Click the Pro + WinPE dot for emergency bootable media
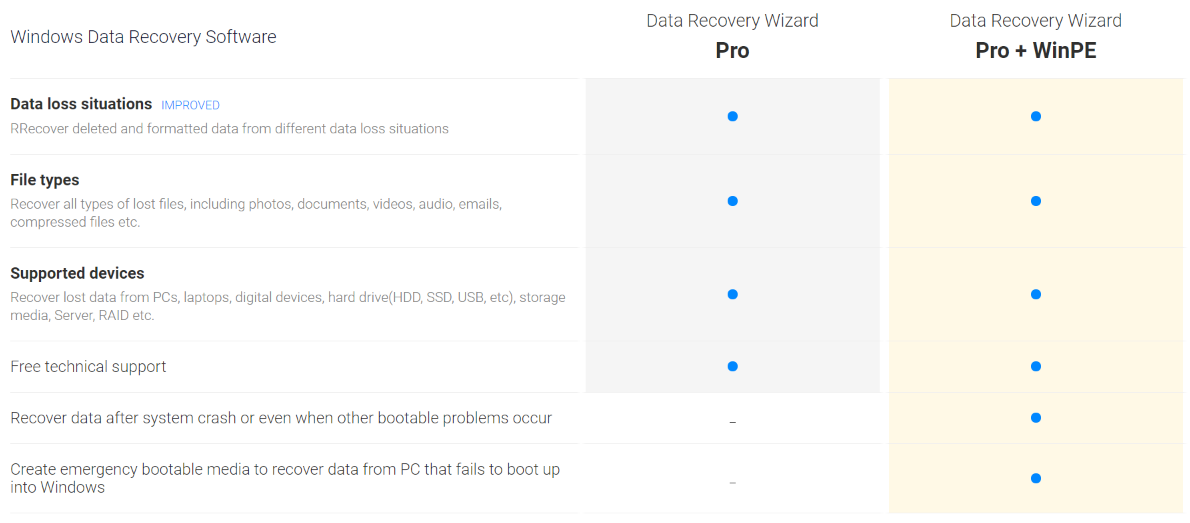Viewport: 1190px width, 523px height. click(x=1035, y=478)
